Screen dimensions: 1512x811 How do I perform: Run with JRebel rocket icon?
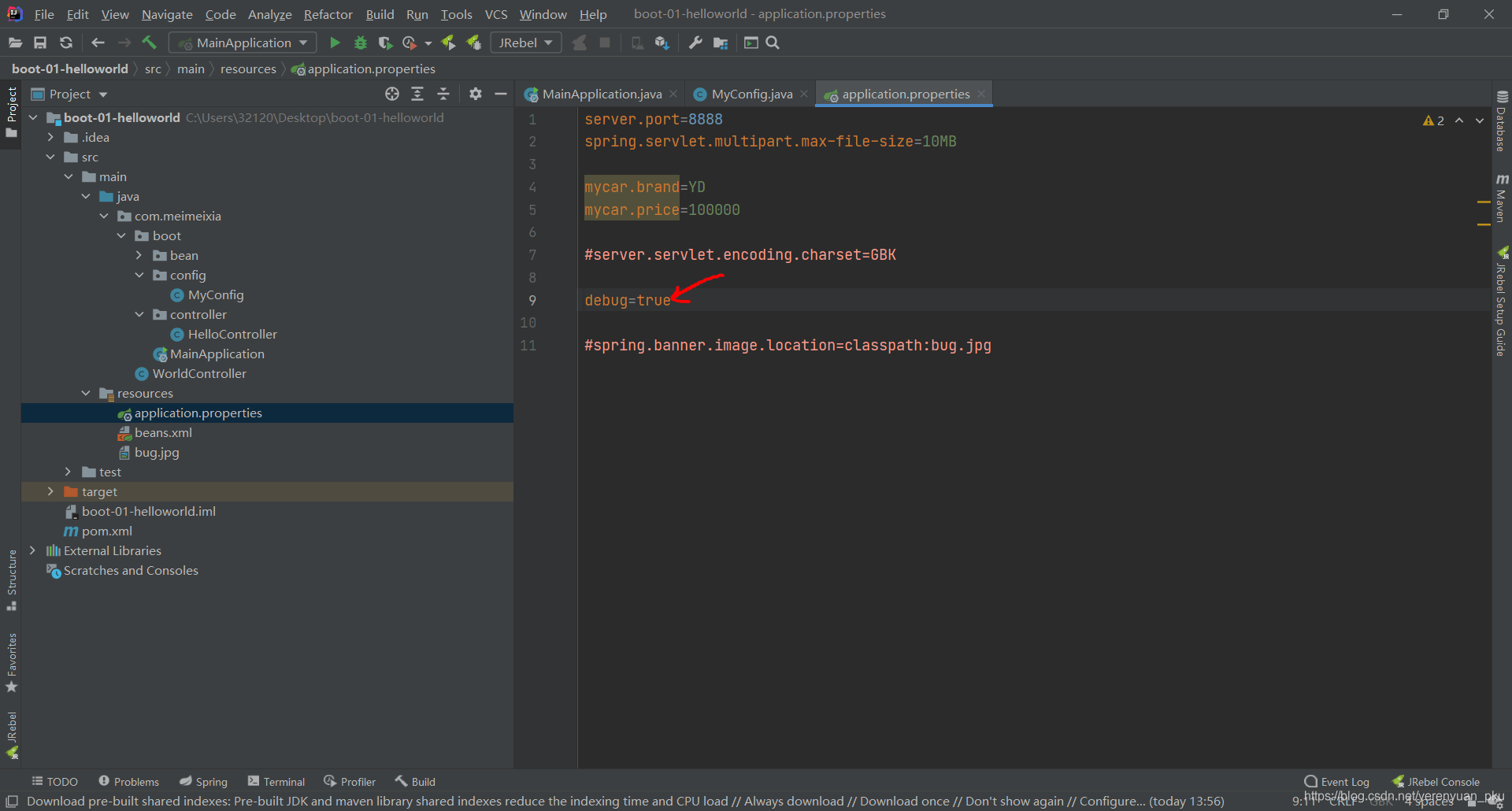(x=449, y=43)
